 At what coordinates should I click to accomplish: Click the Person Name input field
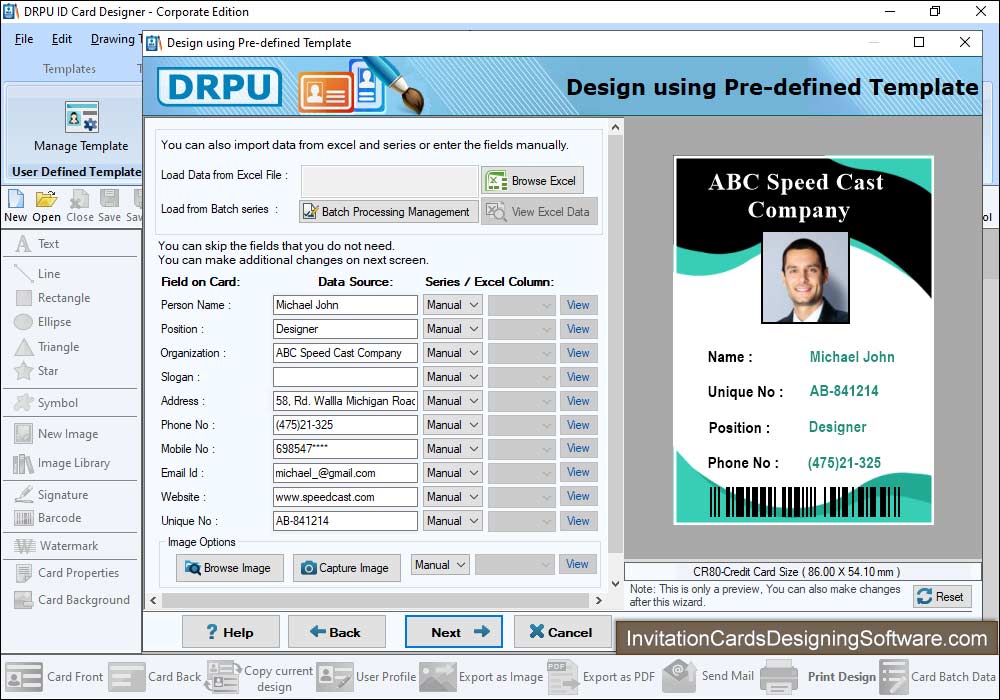pyautogui.click(x=345, y=305)
